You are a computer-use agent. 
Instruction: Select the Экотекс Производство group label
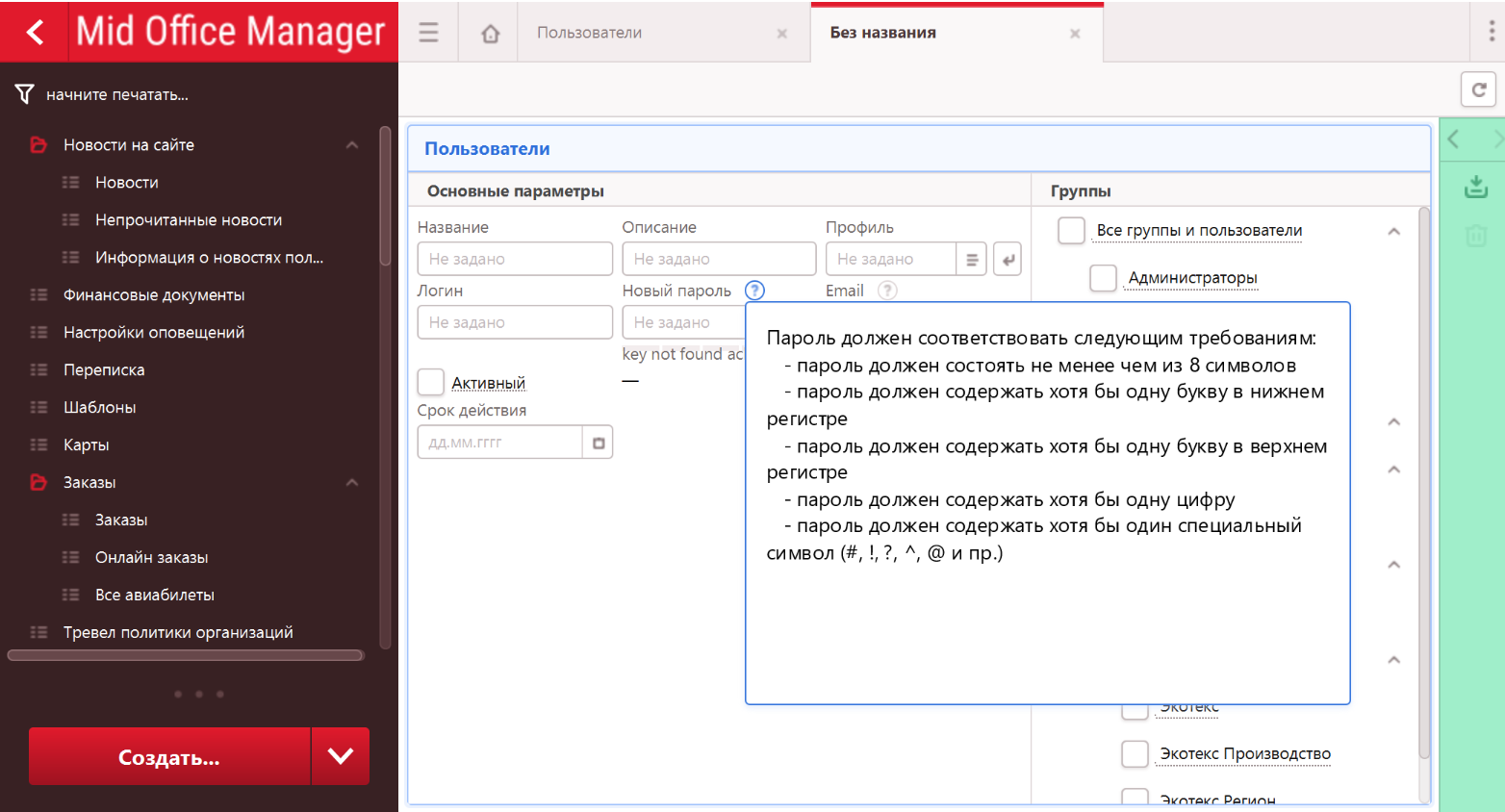[x=1245, y=754]
